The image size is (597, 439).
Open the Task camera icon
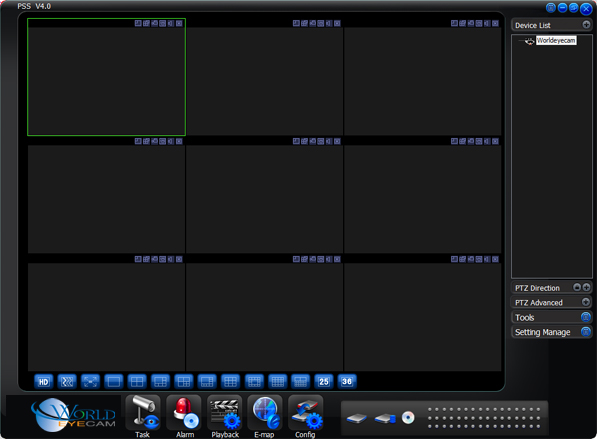143,412
